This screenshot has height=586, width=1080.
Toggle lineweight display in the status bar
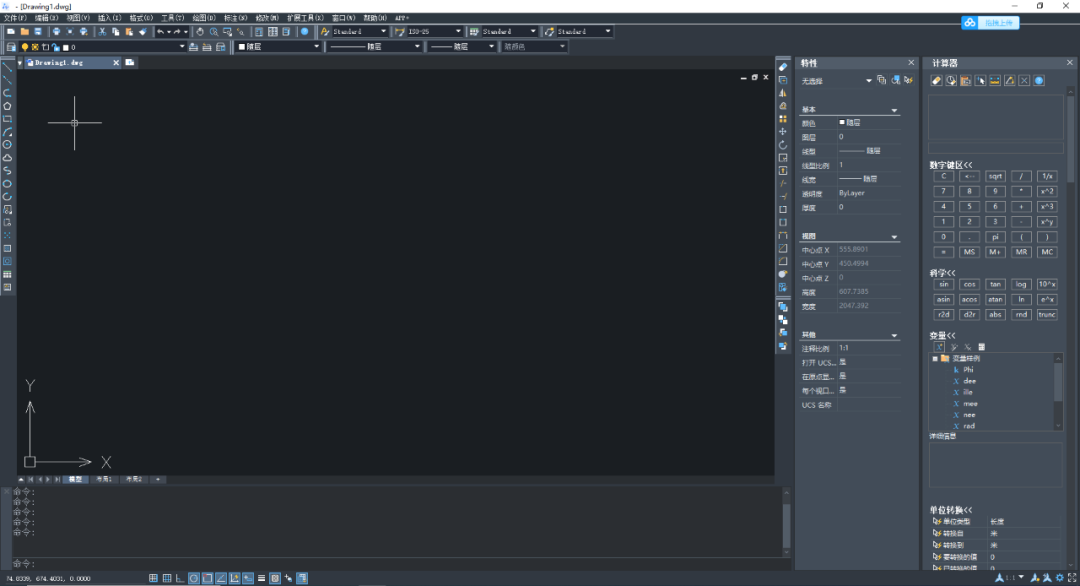click(x=261, y=578)
